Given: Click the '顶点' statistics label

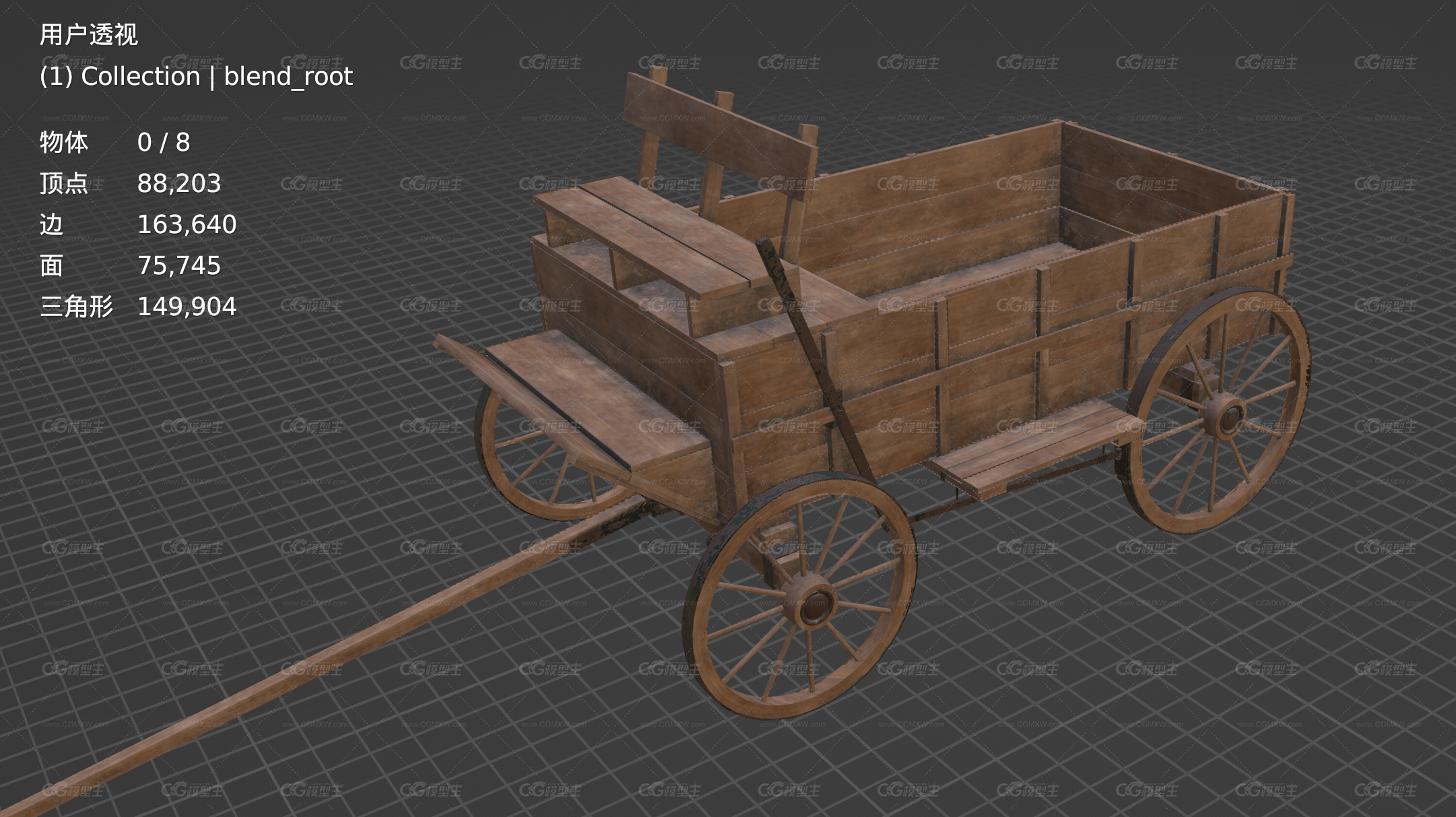Looking at the screenshot, I should pos(63,184).
